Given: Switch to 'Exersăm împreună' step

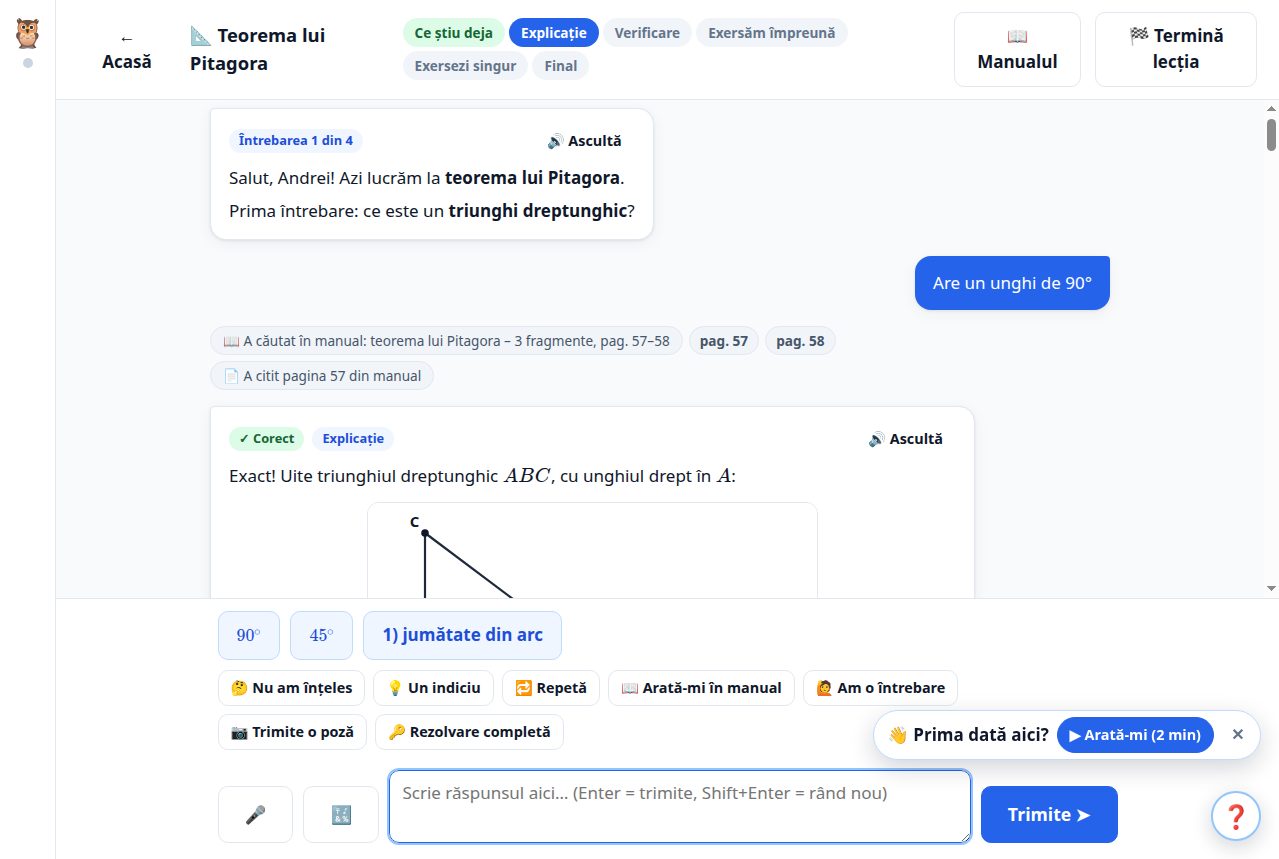Looking at the screenshot, I should [772, 33].
